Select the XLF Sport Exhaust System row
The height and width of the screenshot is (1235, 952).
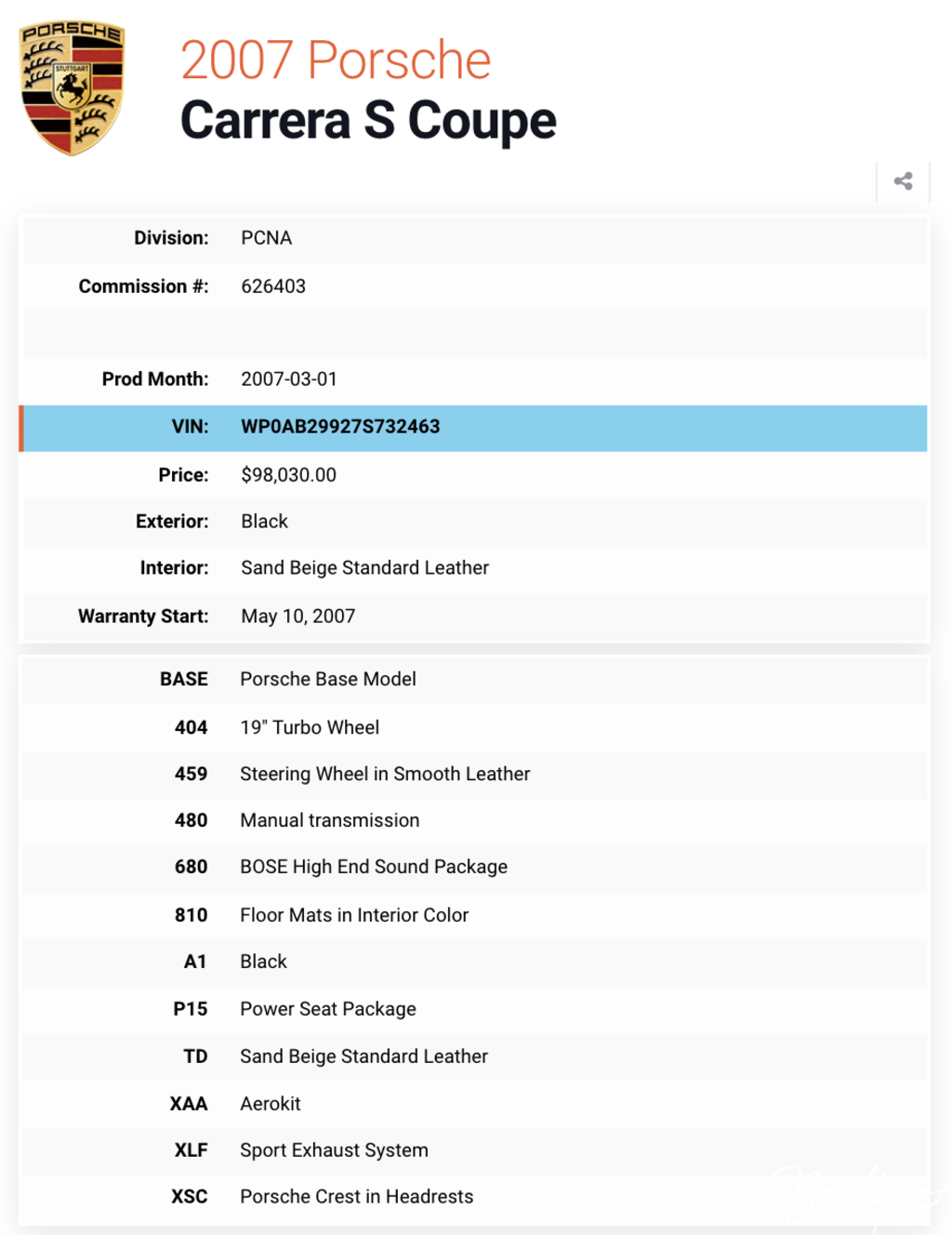point(474,1150)
